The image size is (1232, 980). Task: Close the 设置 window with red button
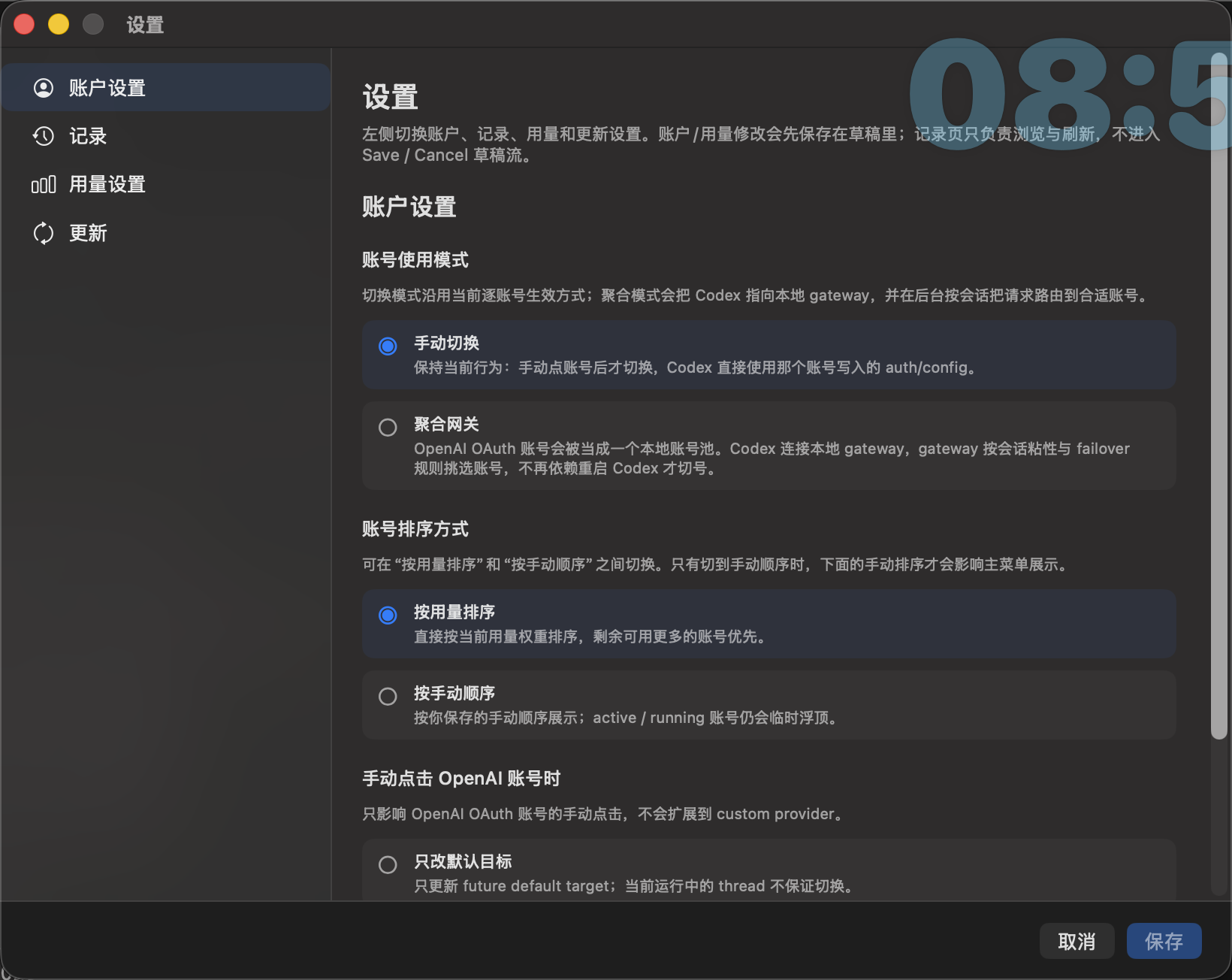pyautogui.click(x=24, y=24)
